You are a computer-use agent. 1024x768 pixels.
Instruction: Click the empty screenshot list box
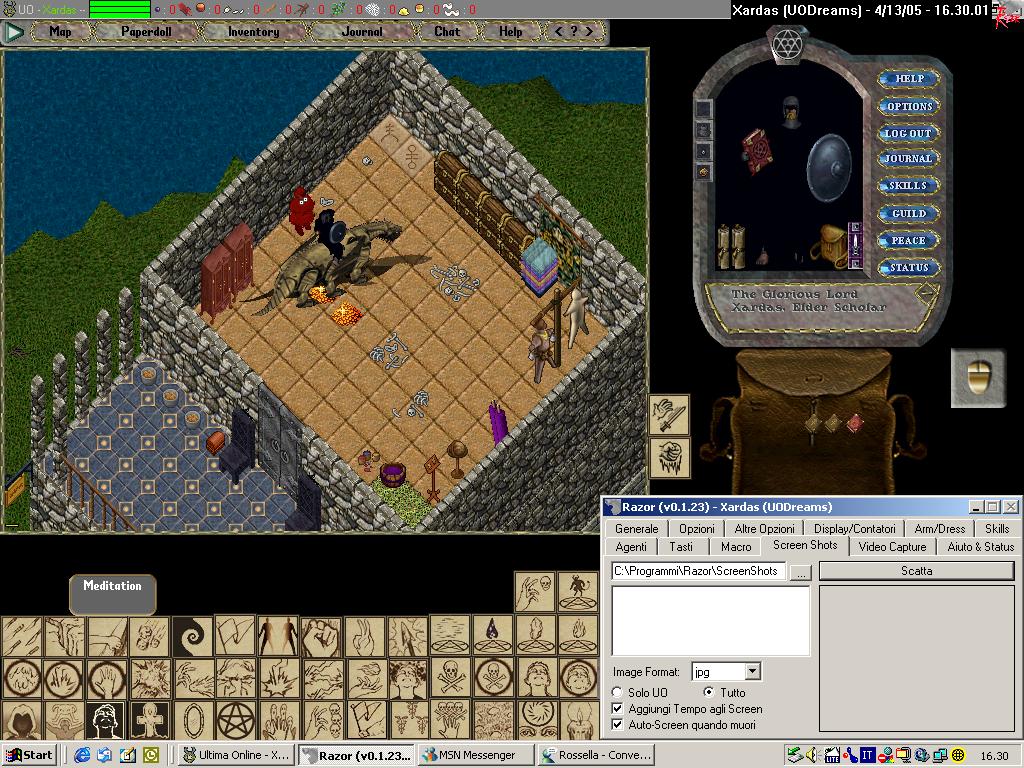click(x=711, y=620)
